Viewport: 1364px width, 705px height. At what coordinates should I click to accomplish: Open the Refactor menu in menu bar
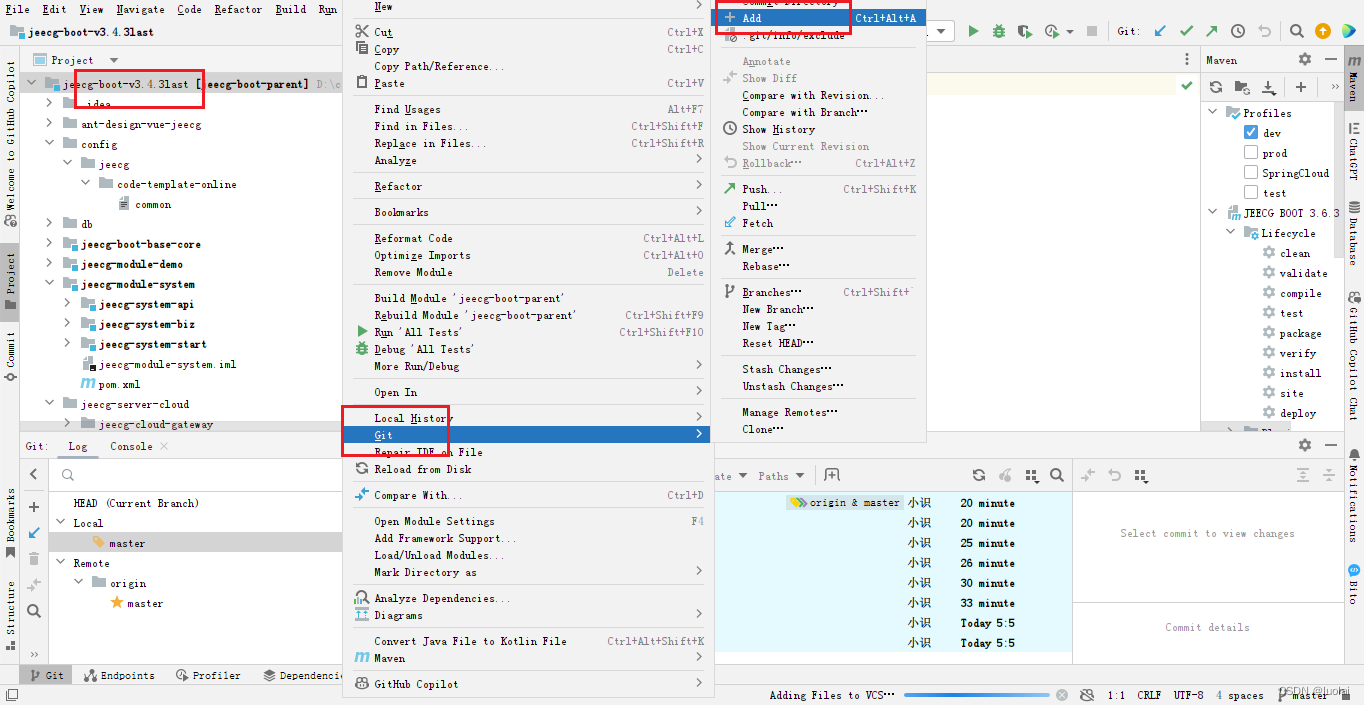click(238, 9)
